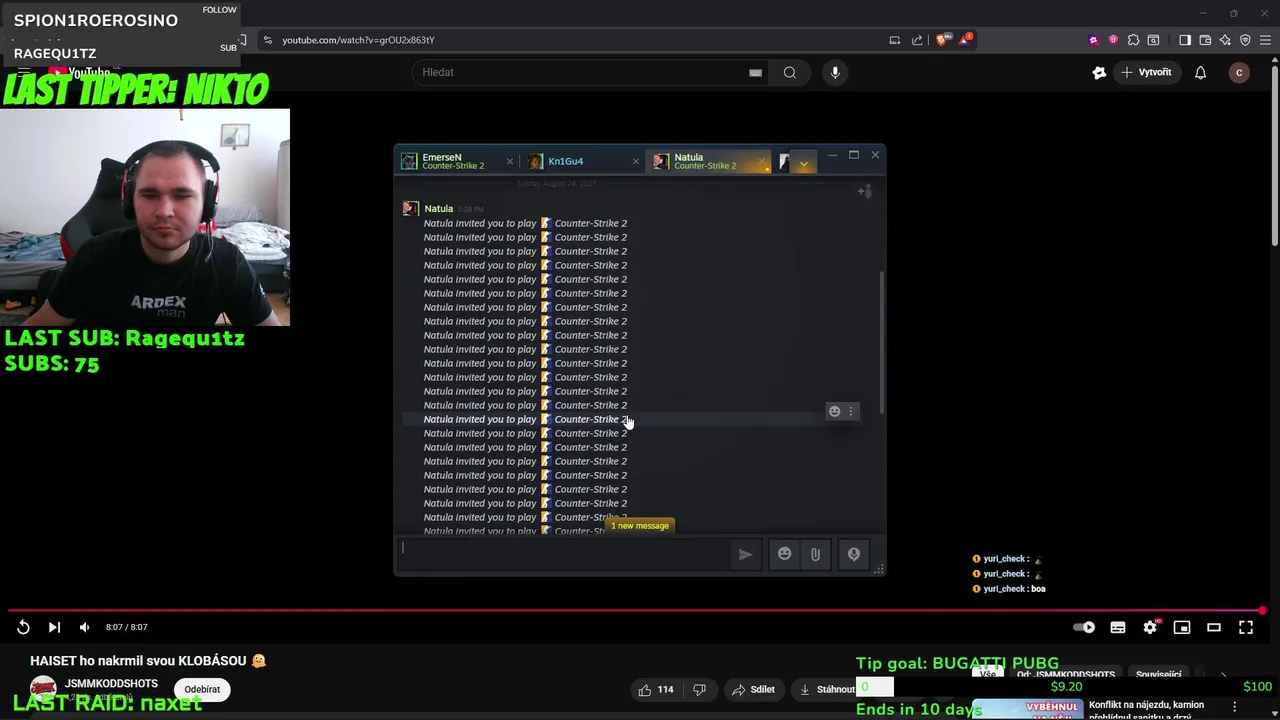The height and width of the screenshot is (720, 1280).
Task: Click the red video progress bar
Action: pos(636,610)
